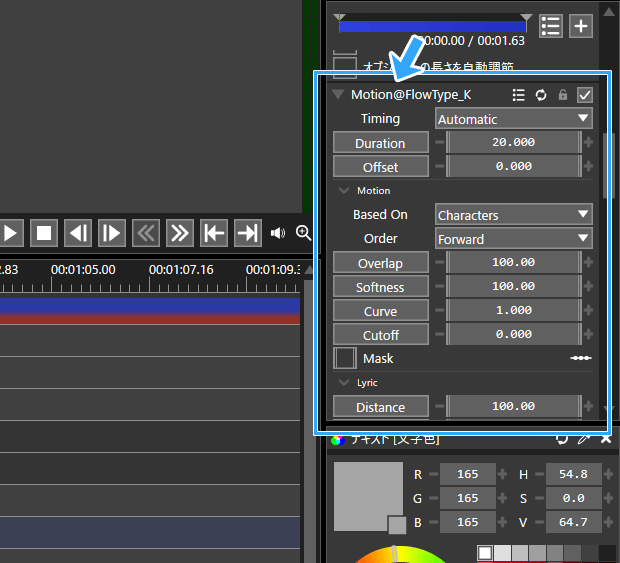The height and width of the screenshot is (563, 620).
Task: Click the Offset value field
Action: [514, 166]
